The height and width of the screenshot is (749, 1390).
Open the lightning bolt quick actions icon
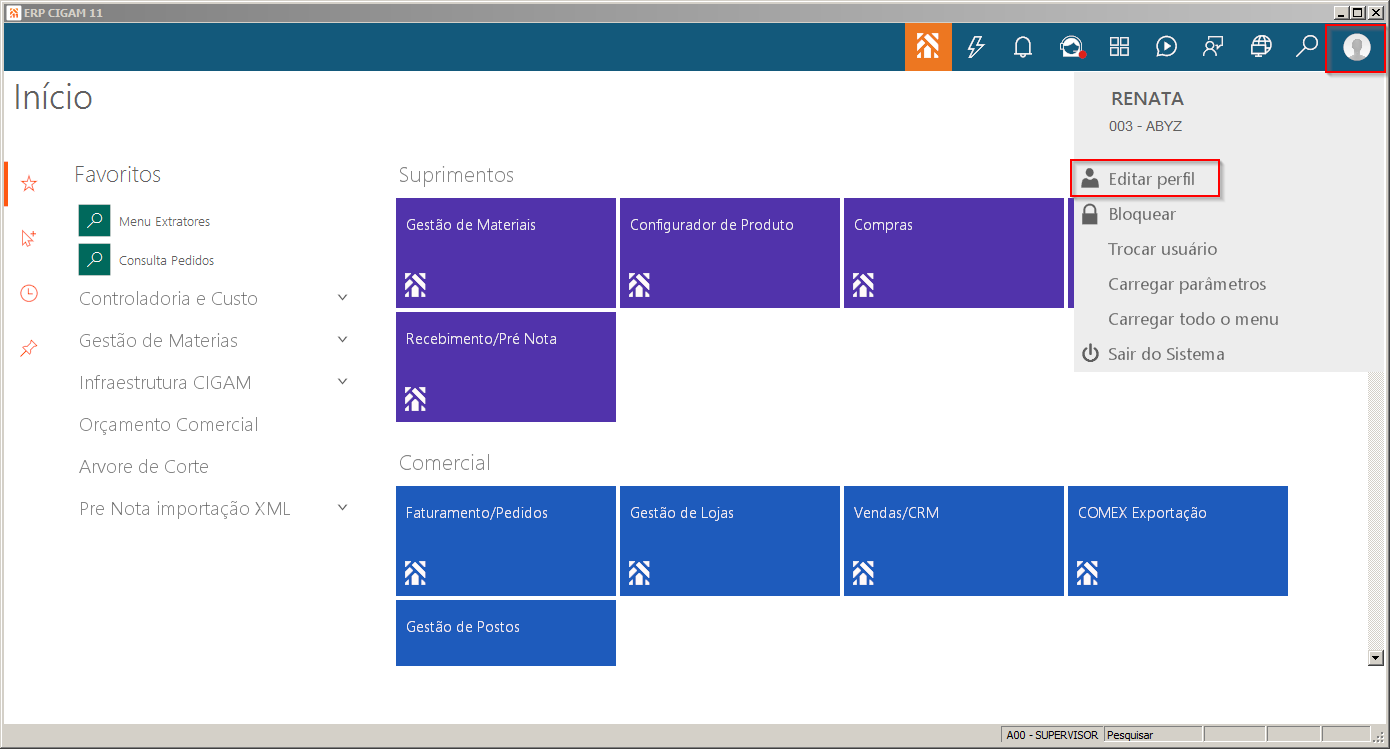click(976, 47)
